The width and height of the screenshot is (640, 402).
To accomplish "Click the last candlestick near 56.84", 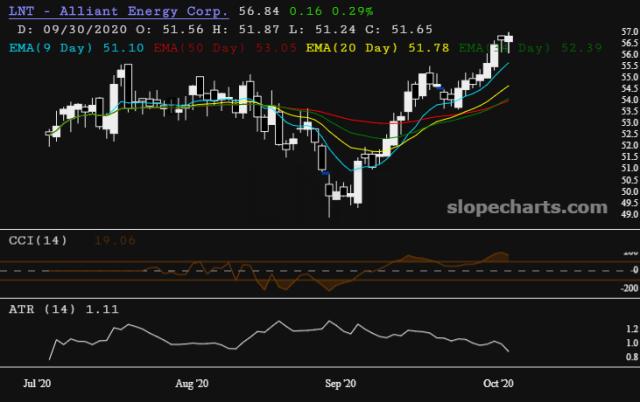I will pos(509,39).
